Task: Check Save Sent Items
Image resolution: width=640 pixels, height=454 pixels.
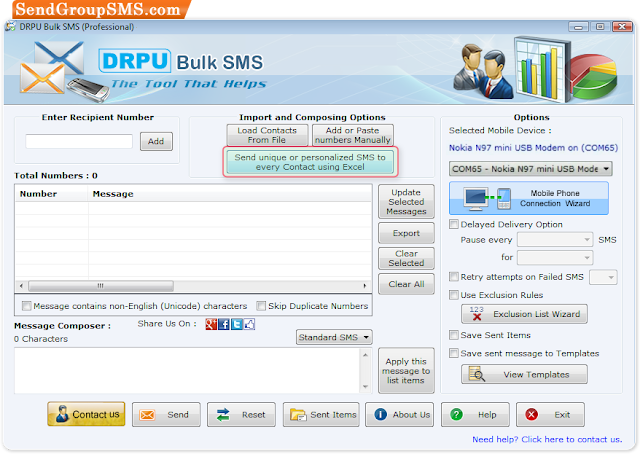Action: 453,335
